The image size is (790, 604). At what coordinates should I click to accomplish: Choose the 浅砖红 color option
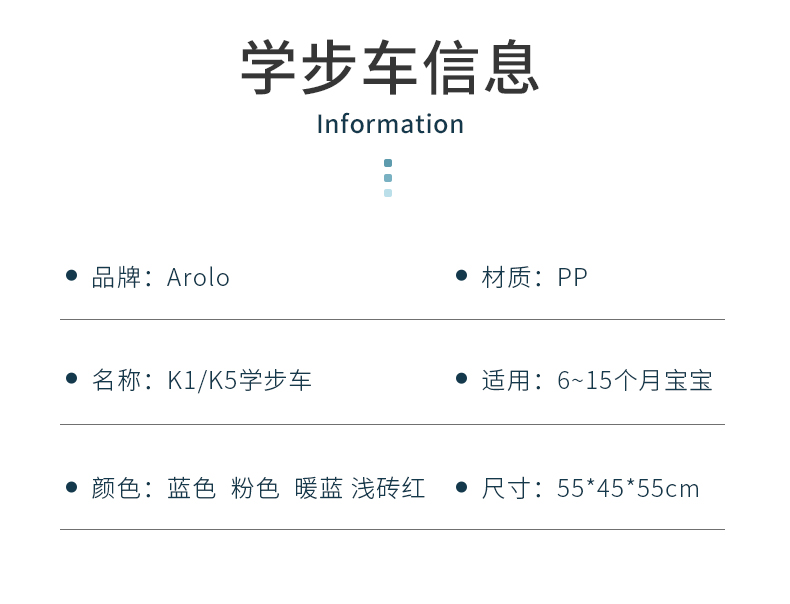point(388,488)
